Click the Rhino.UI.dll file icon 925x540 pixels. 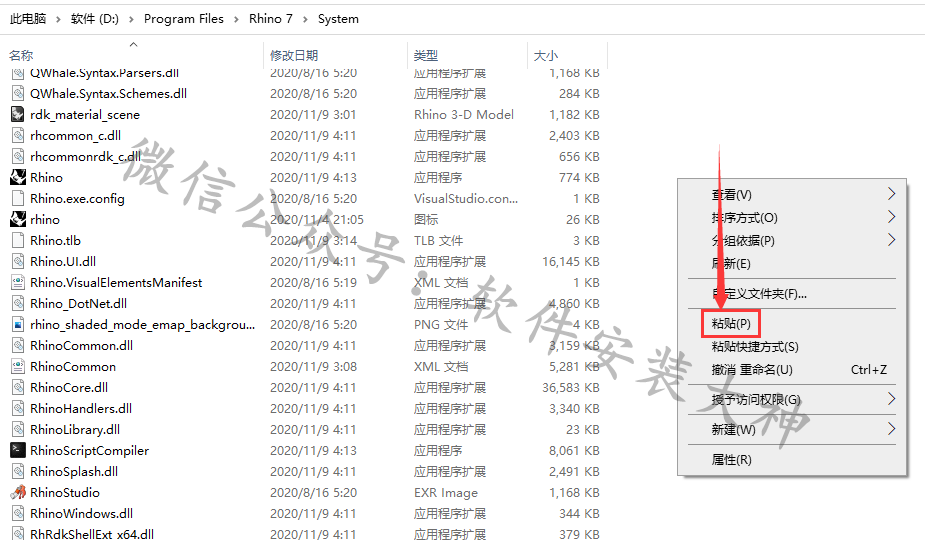(18, 261)
